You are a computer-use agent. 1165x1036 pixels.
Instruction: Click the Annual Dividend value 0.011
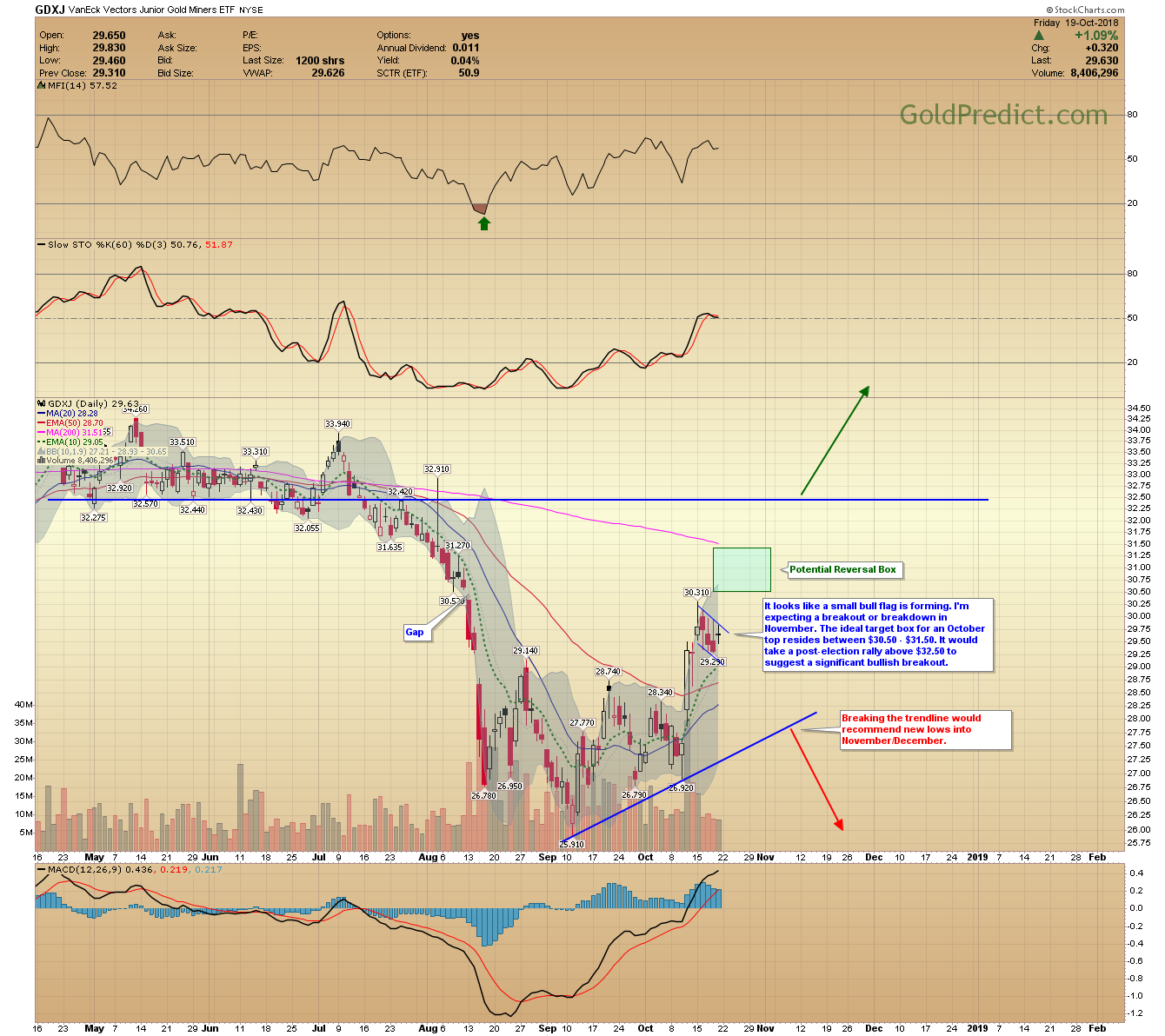point(466,48)
